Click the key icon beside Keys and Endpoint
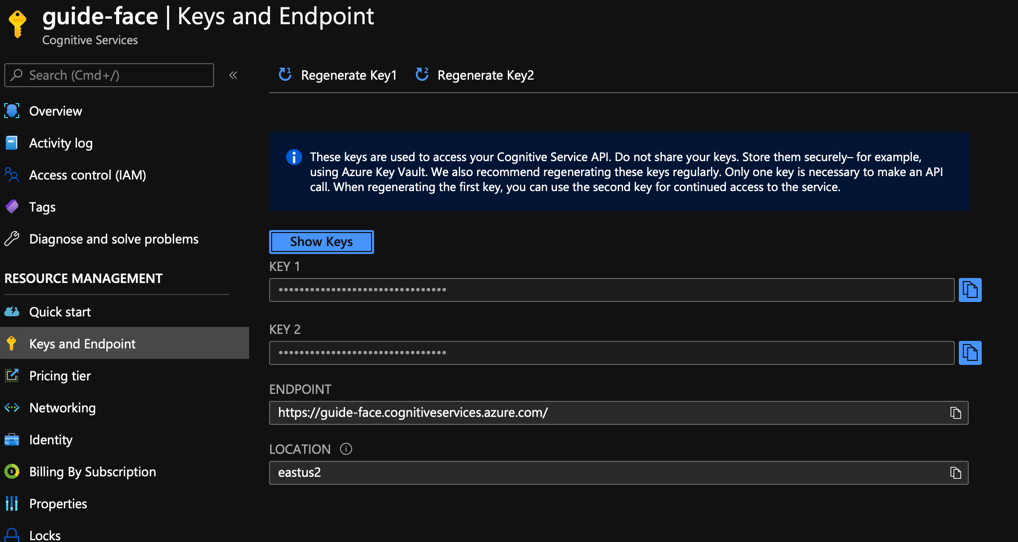This screenshot has height=542, width=1018. [11, 344]
